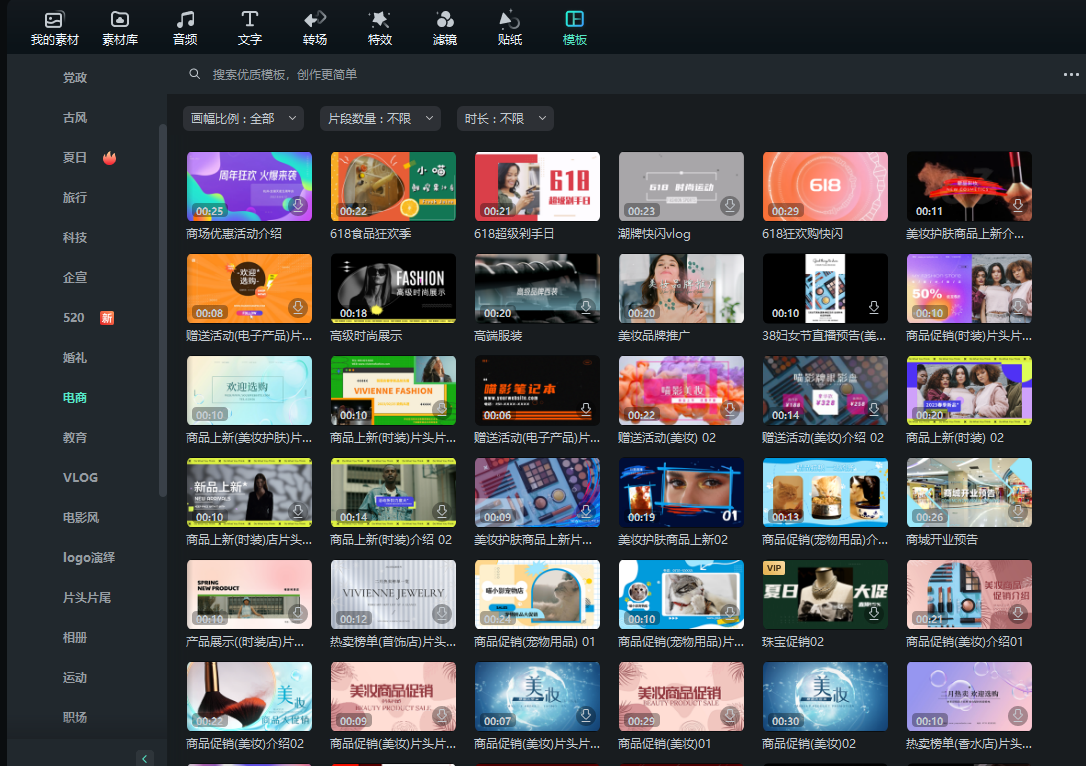This screenshot has height=766, width=1086.
Task: Select the 滤镜 filters icon
Action: [445, 28]
